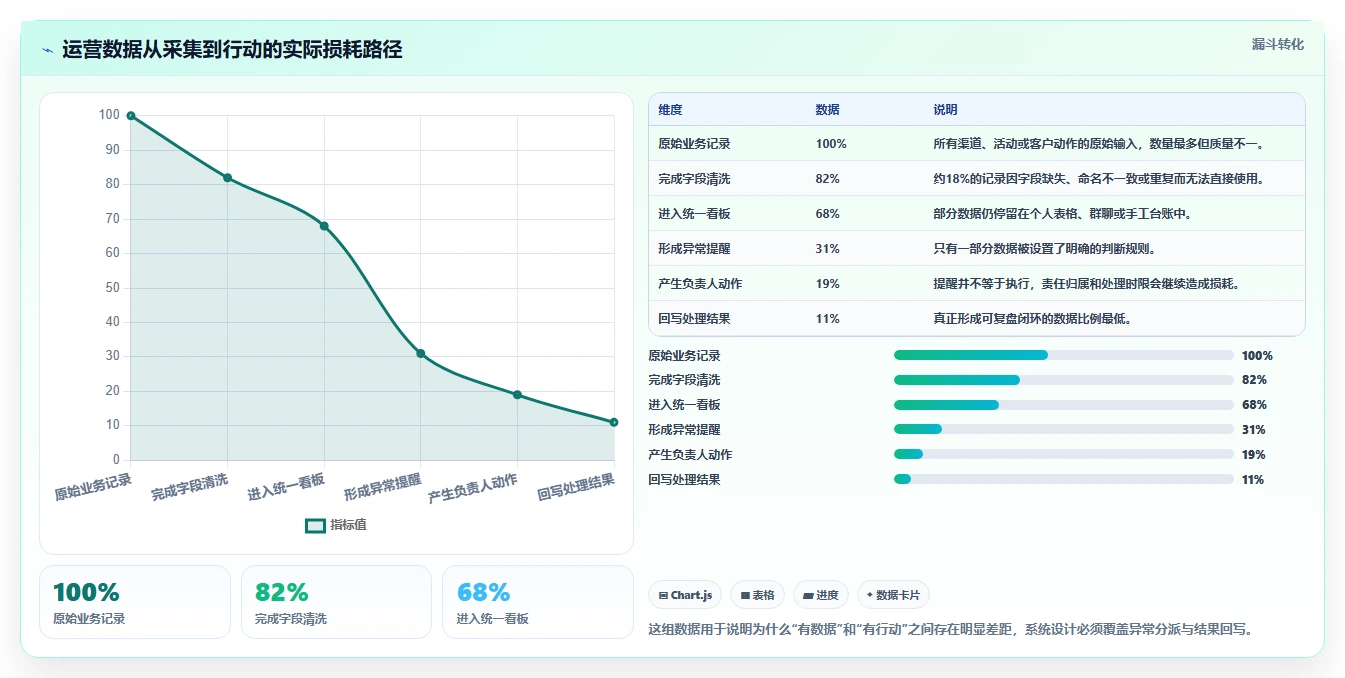
Task: Click the chart data point at value 82
Action: pos(227,178)
